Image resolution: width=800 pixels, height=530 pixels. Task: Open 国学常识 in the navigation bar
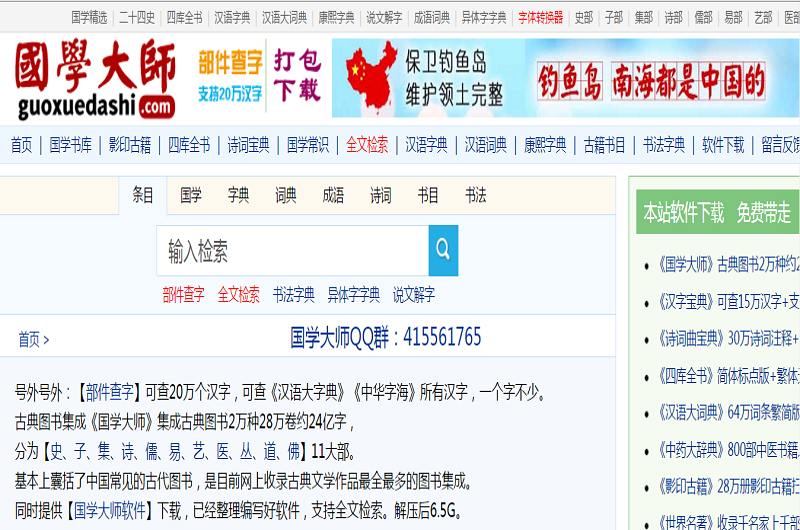(308, 145)
